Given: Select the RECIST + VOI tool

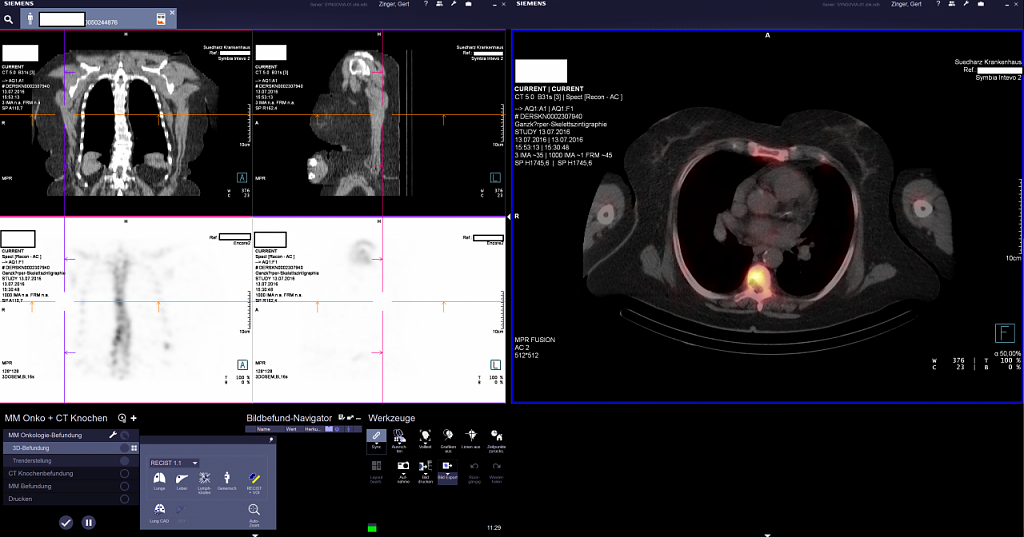Looking at the screenshot, I should tap(254, 479).
